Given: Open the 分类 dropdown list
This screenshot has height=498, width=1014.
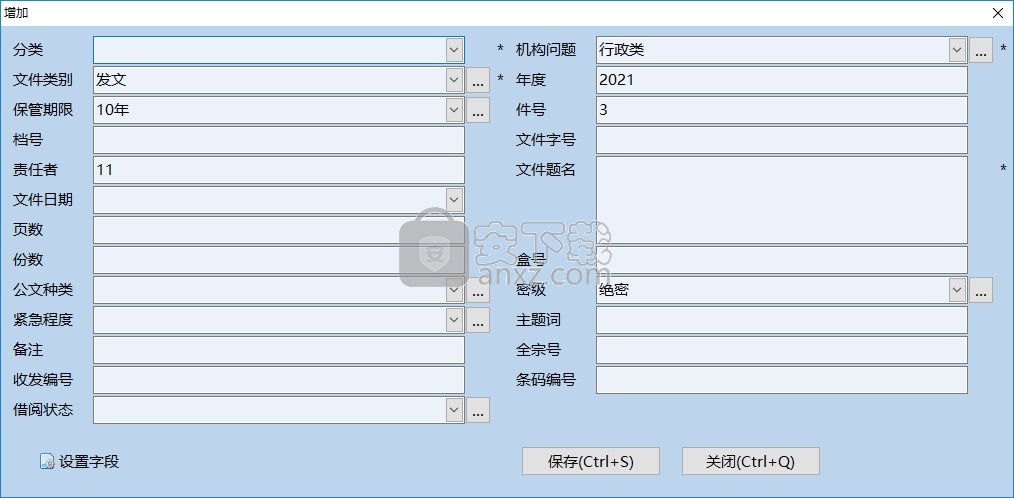Looking at the screenshot, I should pos(454,50).
